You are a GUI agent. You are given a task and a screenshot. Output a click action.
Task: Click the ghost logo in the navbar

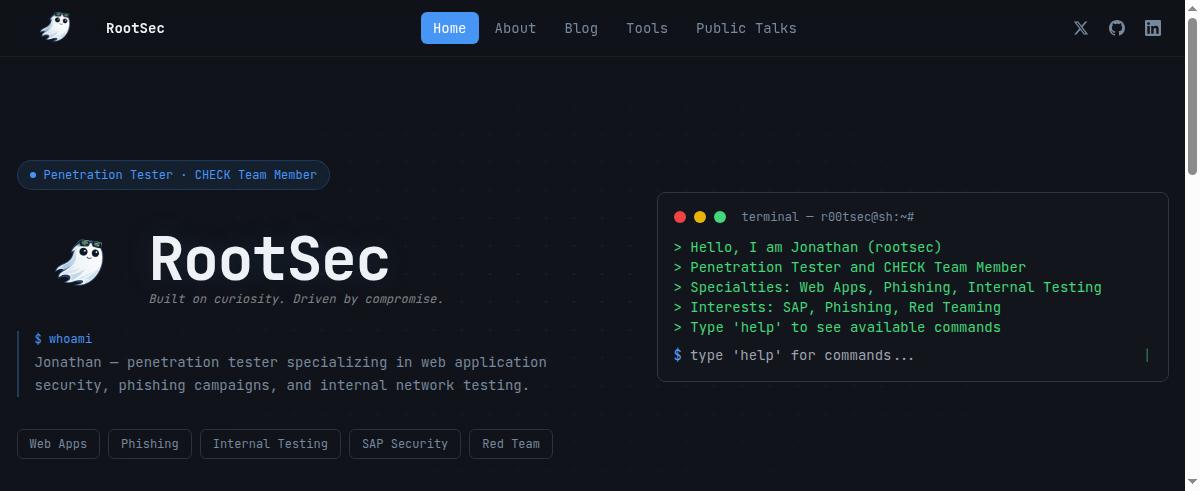pyautogui.click(x=56, y=27)
